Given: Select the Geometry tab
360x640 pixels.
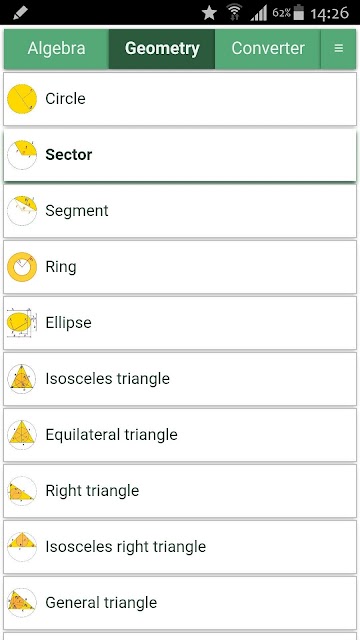Looking at the screenshot, I should point(162,49).
